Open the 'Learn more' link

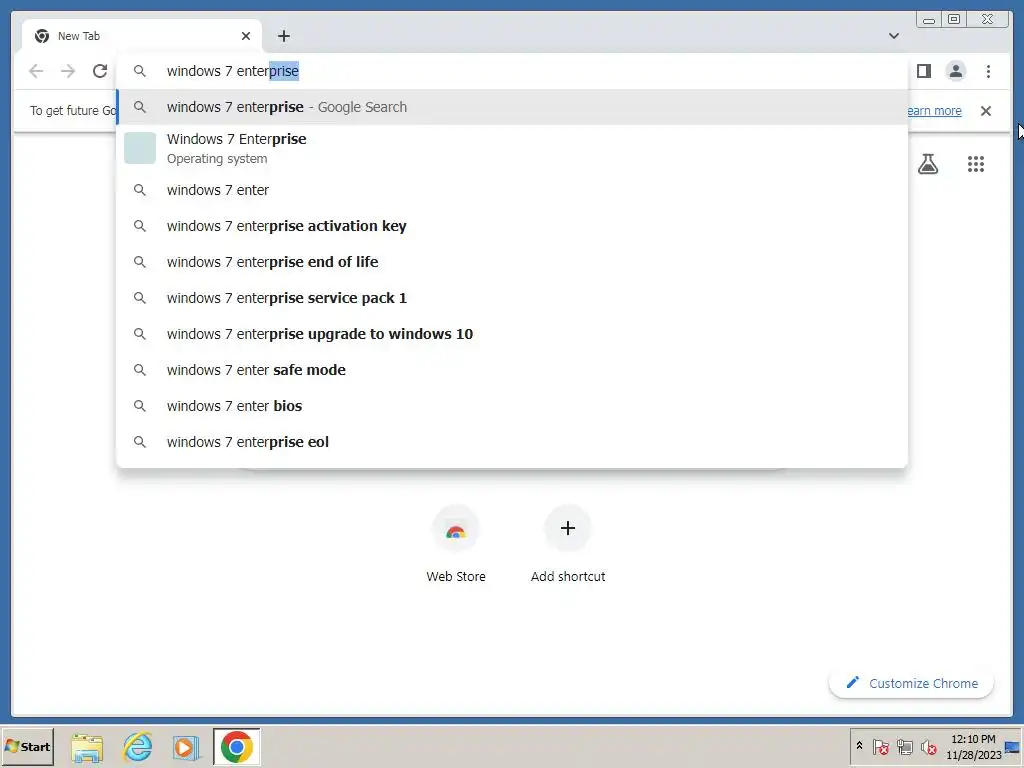(x=934, y=110)
